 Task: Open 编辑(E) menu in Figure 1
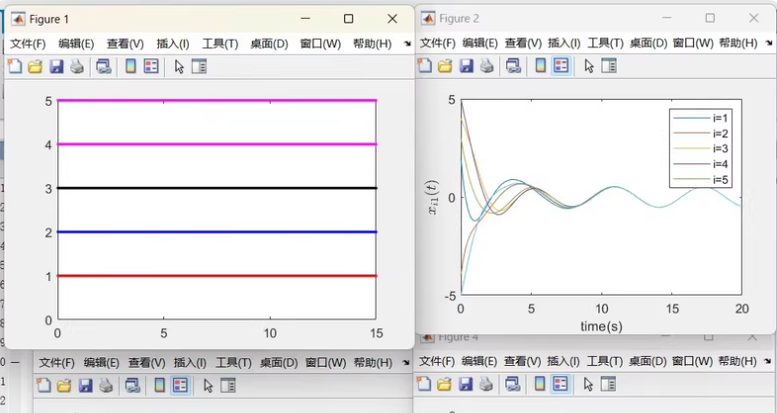coord(76,44)
